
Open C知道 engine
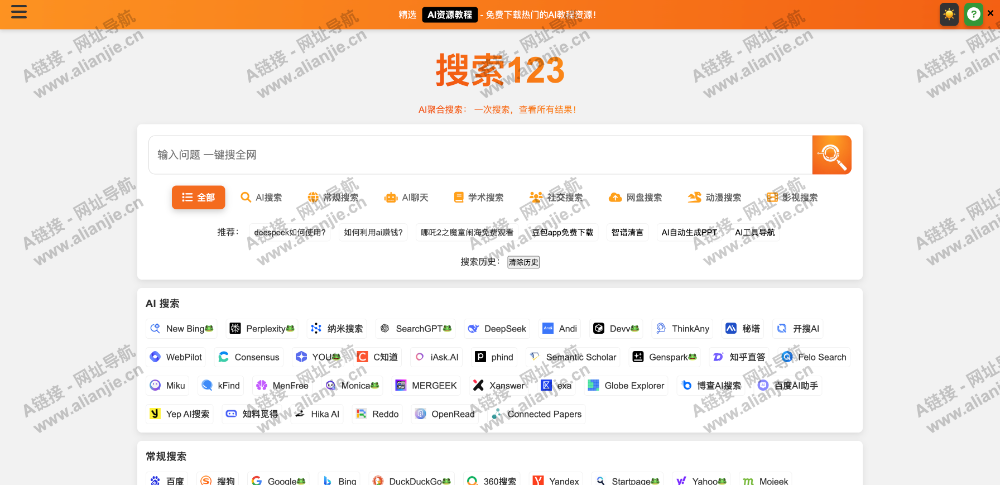tap(378, 357)
